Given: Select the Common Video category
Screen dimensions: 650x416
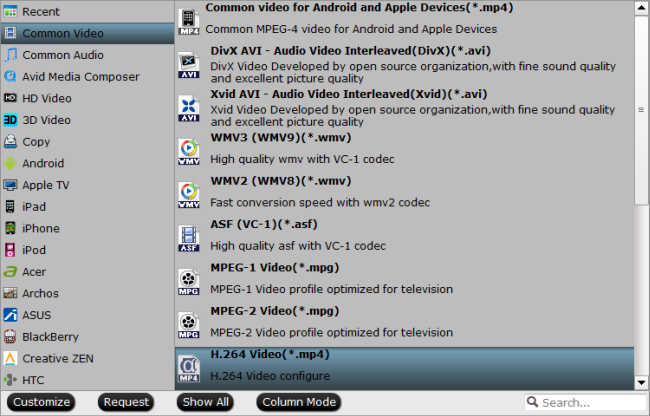Looking at the screenshot, I should tap(87, 33).
